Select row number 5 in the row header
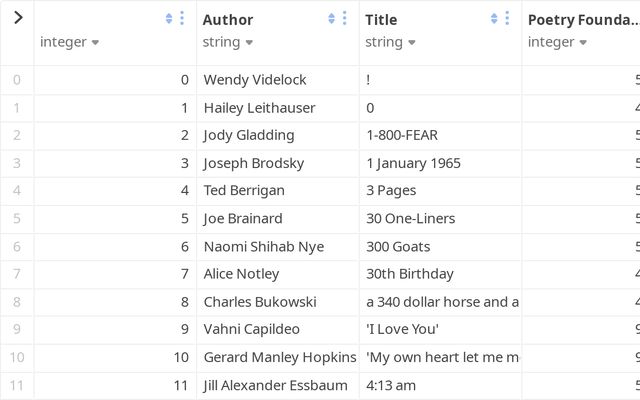Screen dimensions: 640x400 [x=16, y=218]
